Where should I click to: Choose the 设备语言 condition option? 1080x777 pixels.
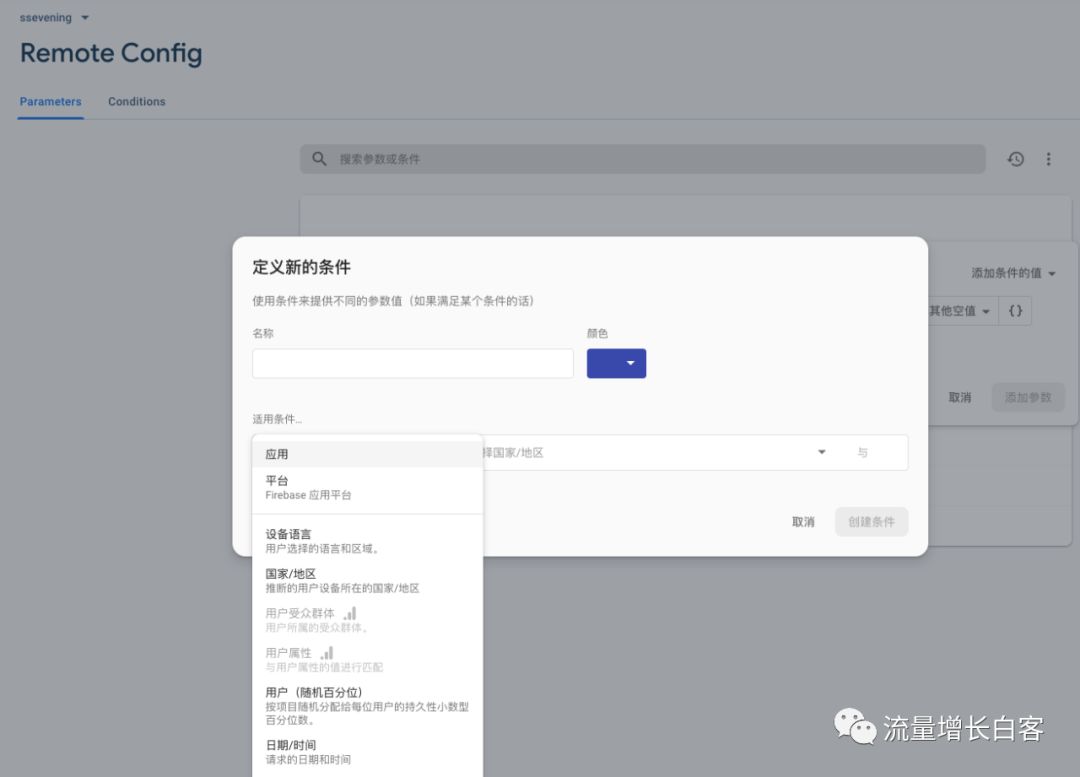pyautogui.click(x=367, y=541)
